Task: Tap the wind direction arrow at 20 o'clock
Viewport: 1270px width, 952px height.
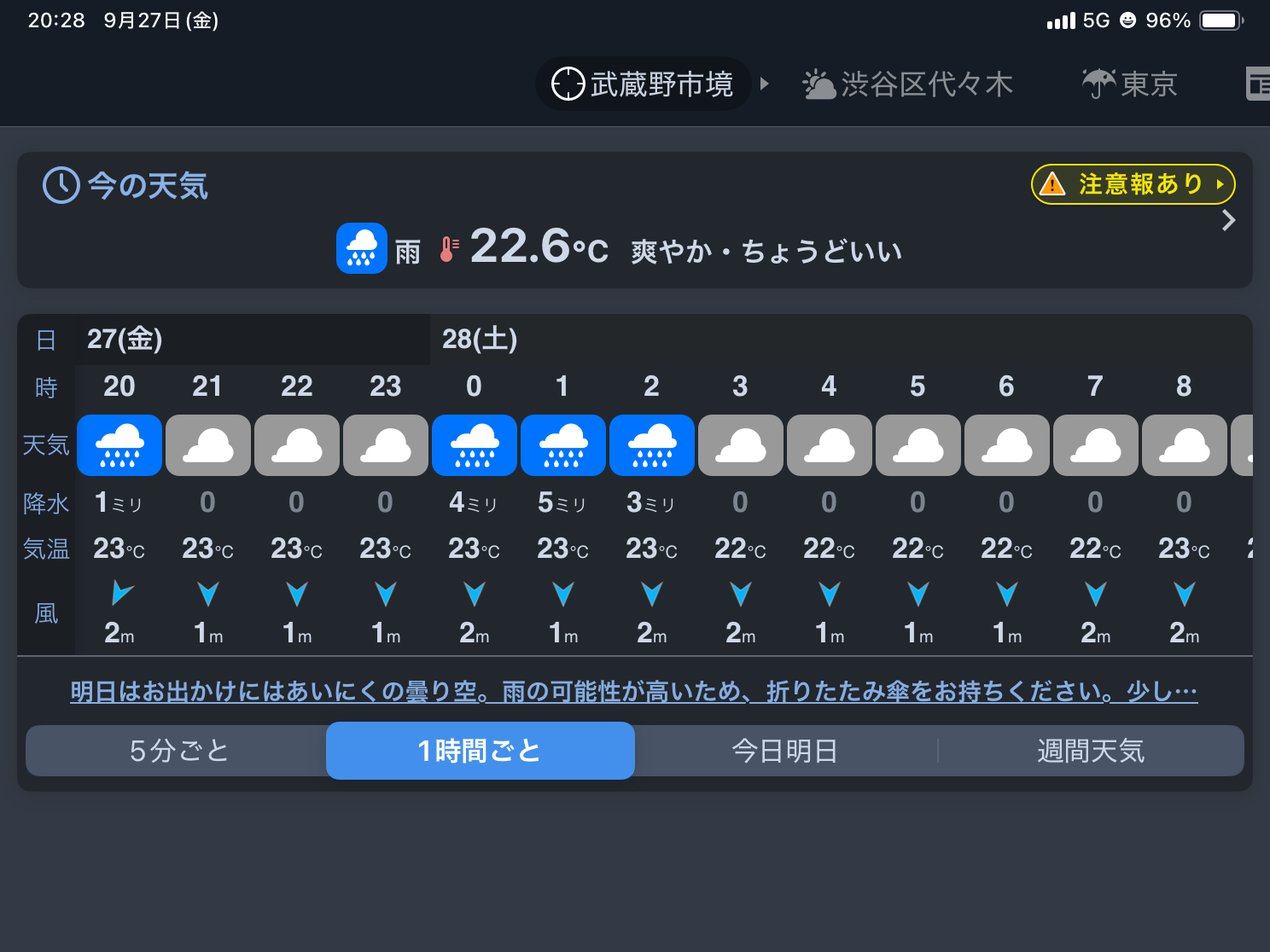Action: [x=121, y=592]
